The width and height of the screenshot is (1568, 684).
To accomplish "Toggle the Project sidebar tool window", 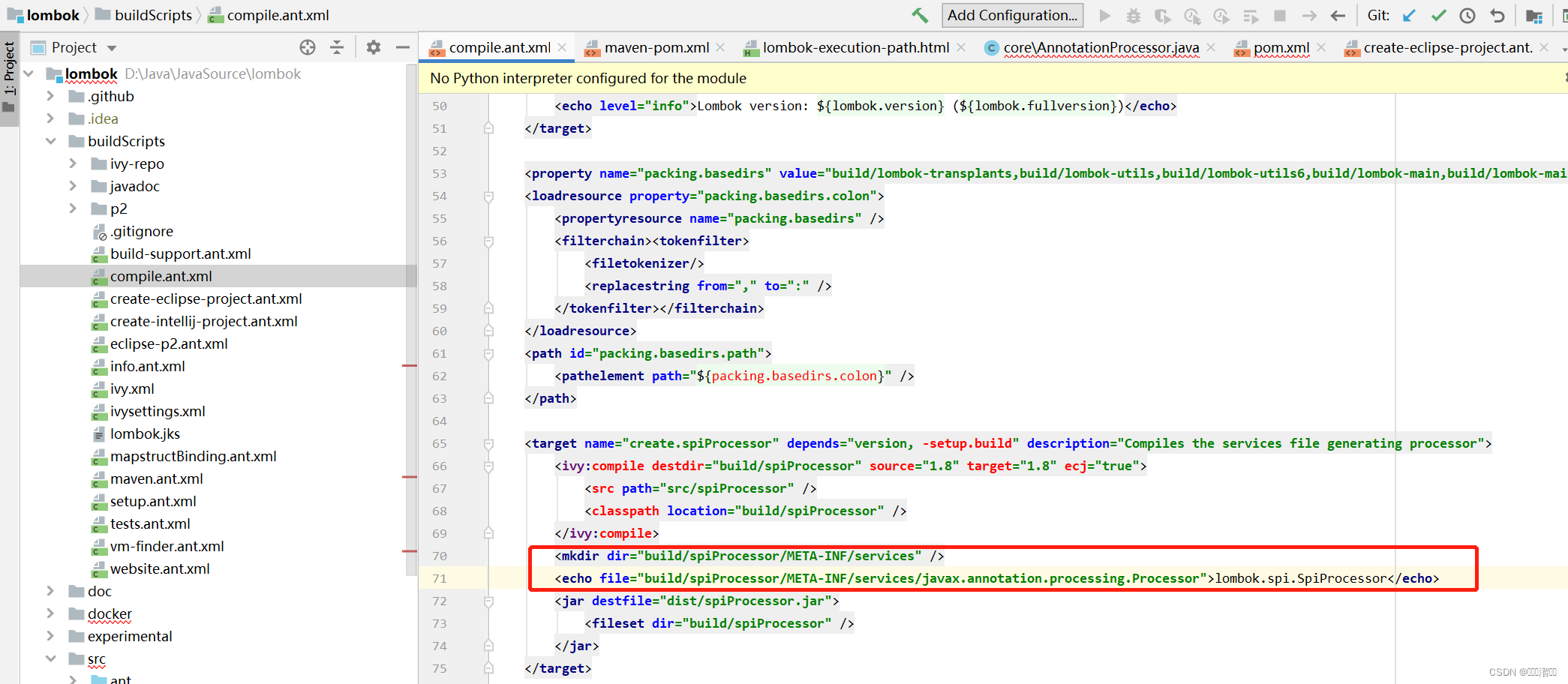I will pos(9,78).
